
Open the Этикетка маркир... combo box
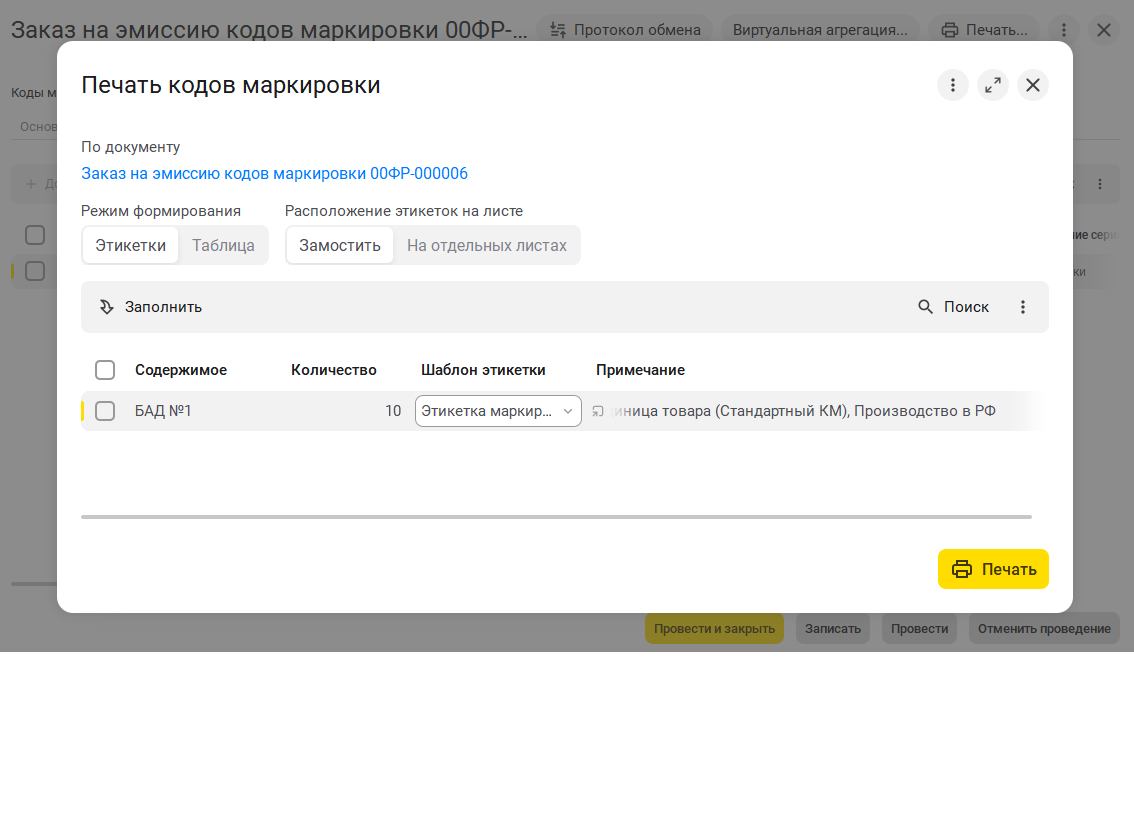[498, 411]
